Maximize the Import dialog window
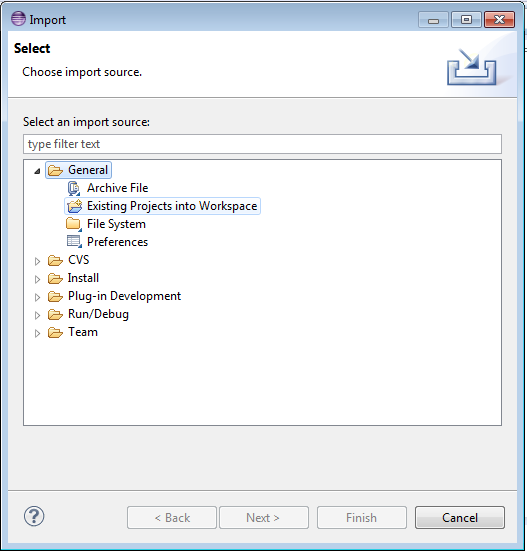The width and height of the screenshot is (527, 551). [466, 19]
